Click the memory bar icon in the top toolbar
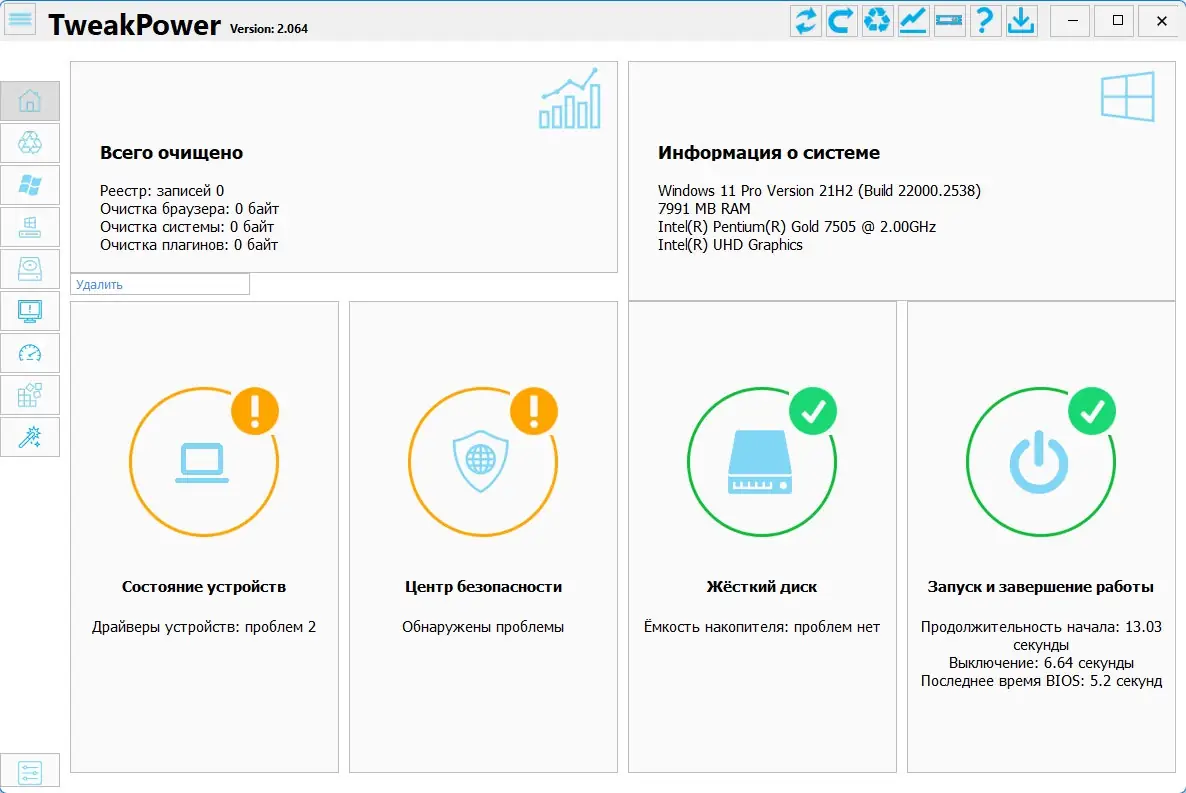The width and height of the screenshot is (1186, 793). click(x=949, y=20)
